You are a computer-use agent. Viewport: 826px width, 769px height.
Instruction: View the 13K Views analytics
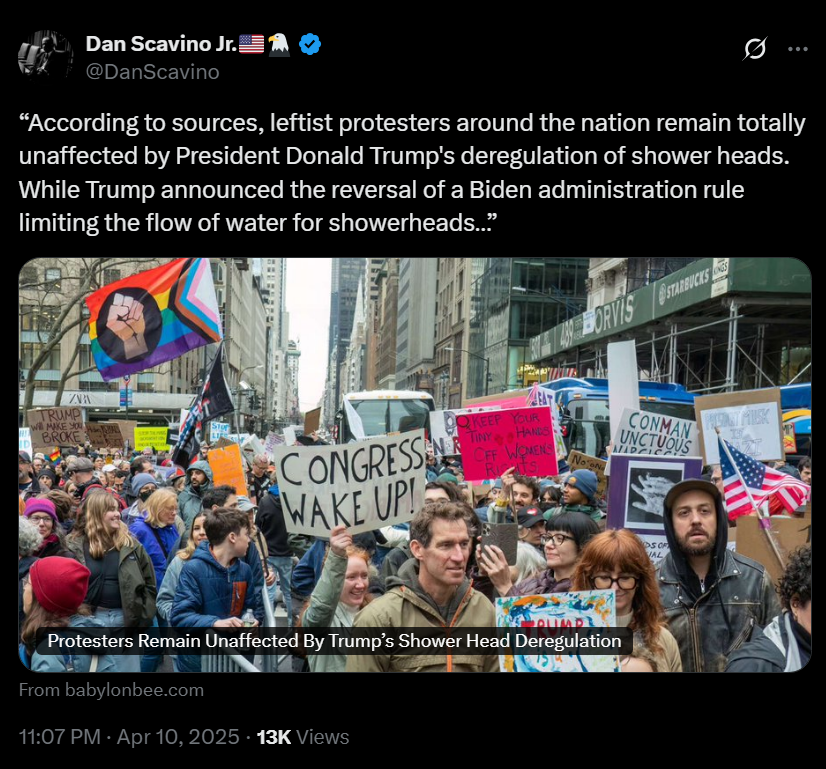(303, 737)
